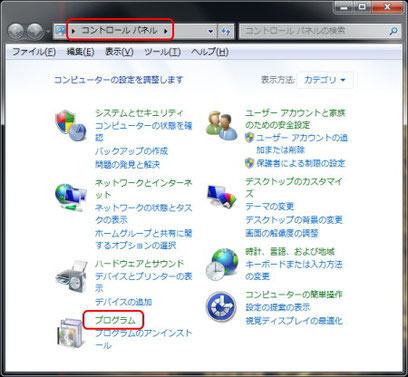This screenshot has width=408, height=377.
Task: Click ユーザー アカウントの追加または削除 link
Action: (x=302, y=144)
